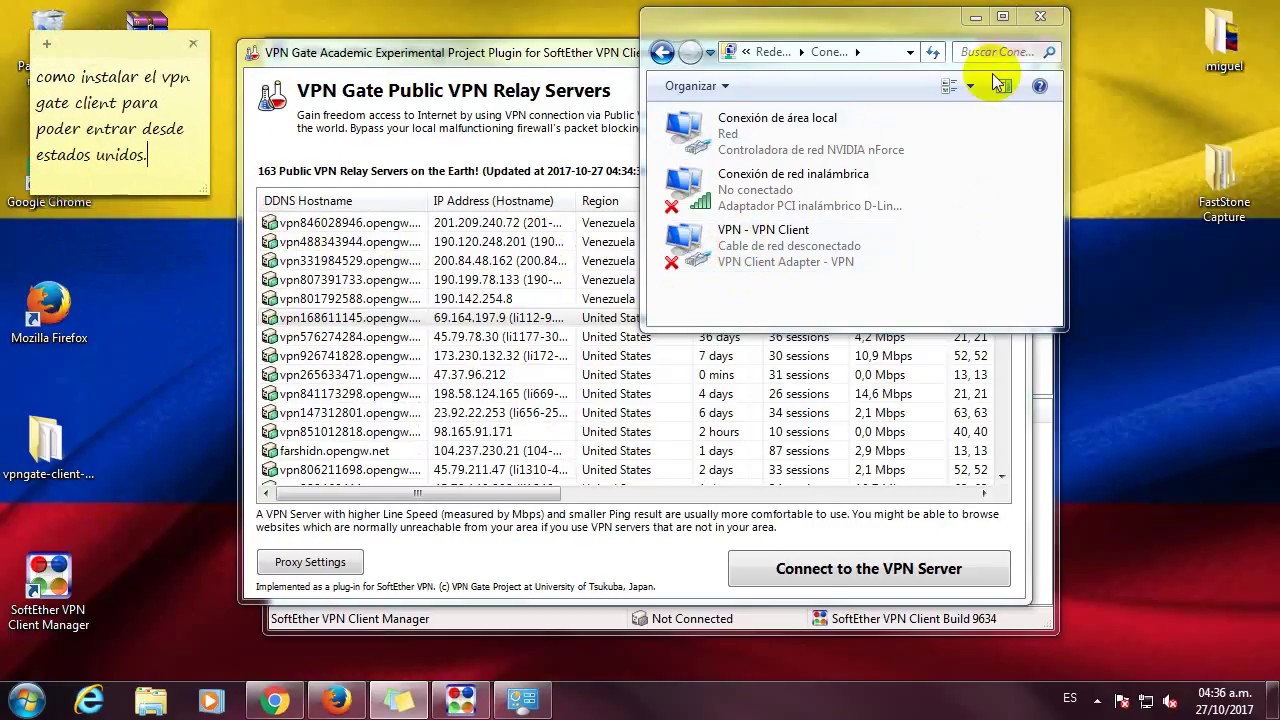This screenshot has height=720, width=1280.
Task: Click volume icon in system tray
Action: [x=1170, y=701]
